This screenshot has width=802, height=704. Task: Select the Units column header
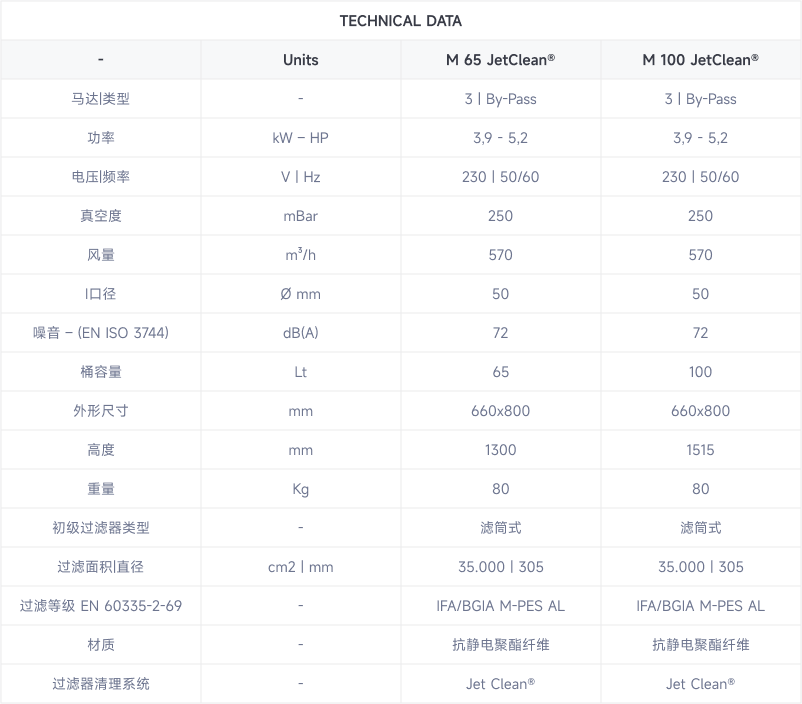click(300, 60)
